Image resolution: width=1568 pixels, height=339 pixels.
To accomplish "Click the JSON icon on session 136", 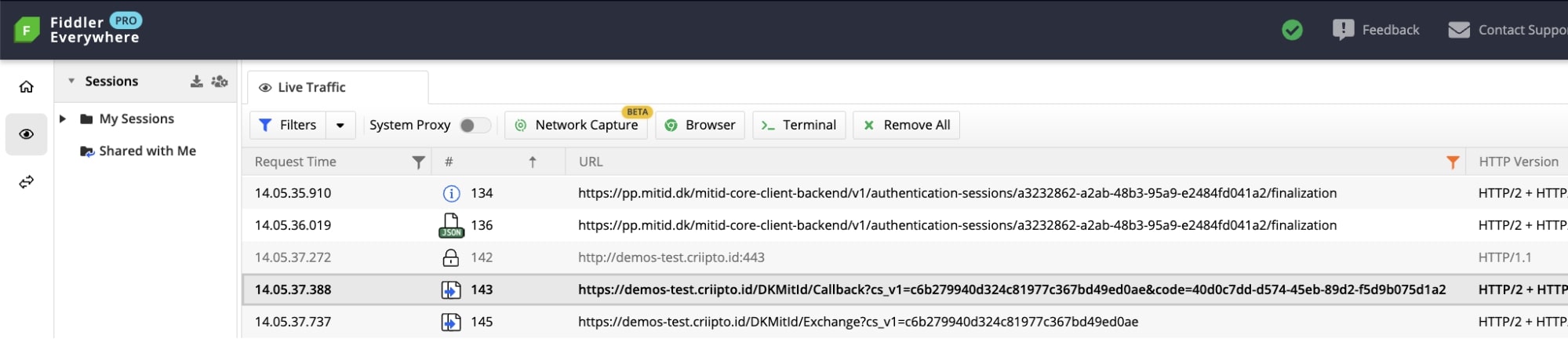I will click(x=451, y=225).
